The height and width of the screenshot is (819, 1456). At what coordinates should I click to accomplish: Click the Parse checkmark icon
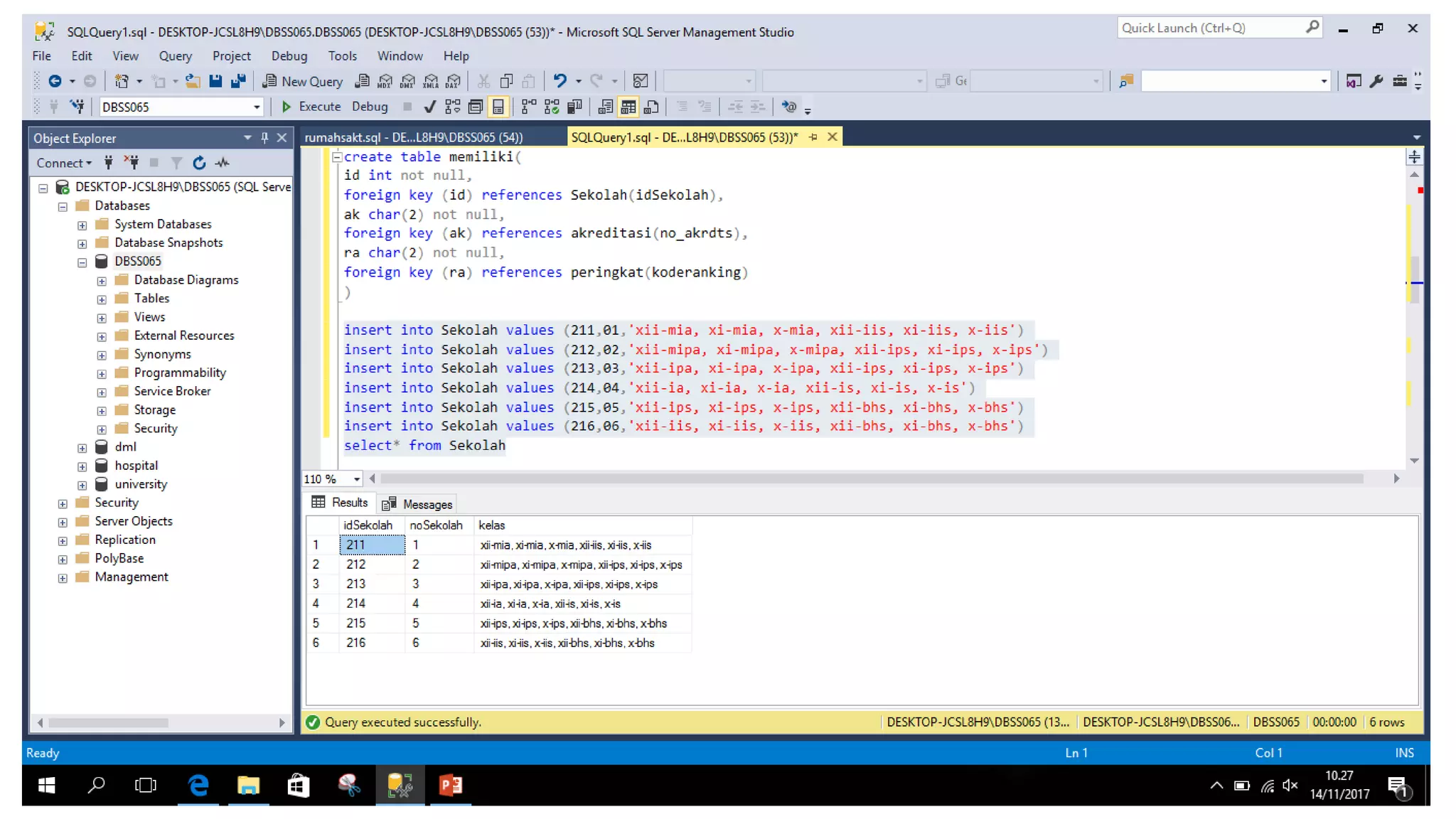pyautogui.click(x=429, y=107)
